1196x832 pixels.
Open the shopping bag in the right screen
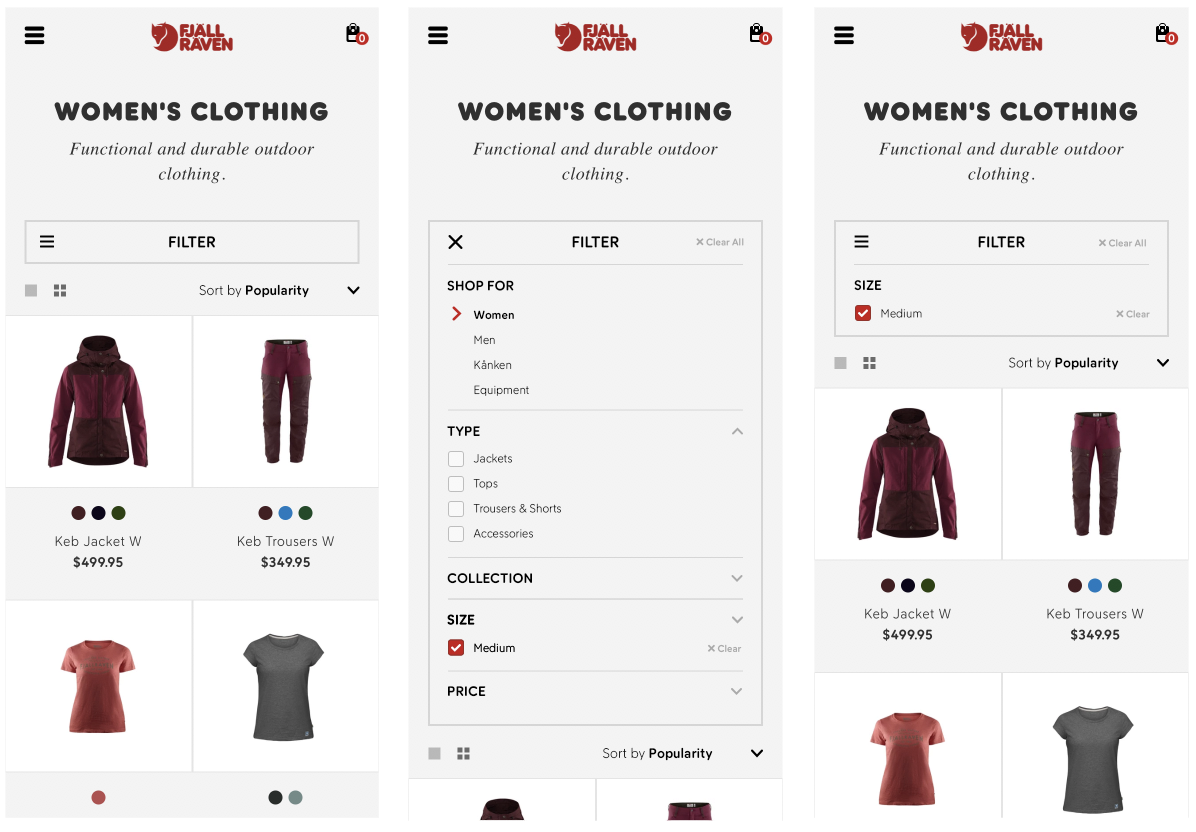pos(1165,34)
